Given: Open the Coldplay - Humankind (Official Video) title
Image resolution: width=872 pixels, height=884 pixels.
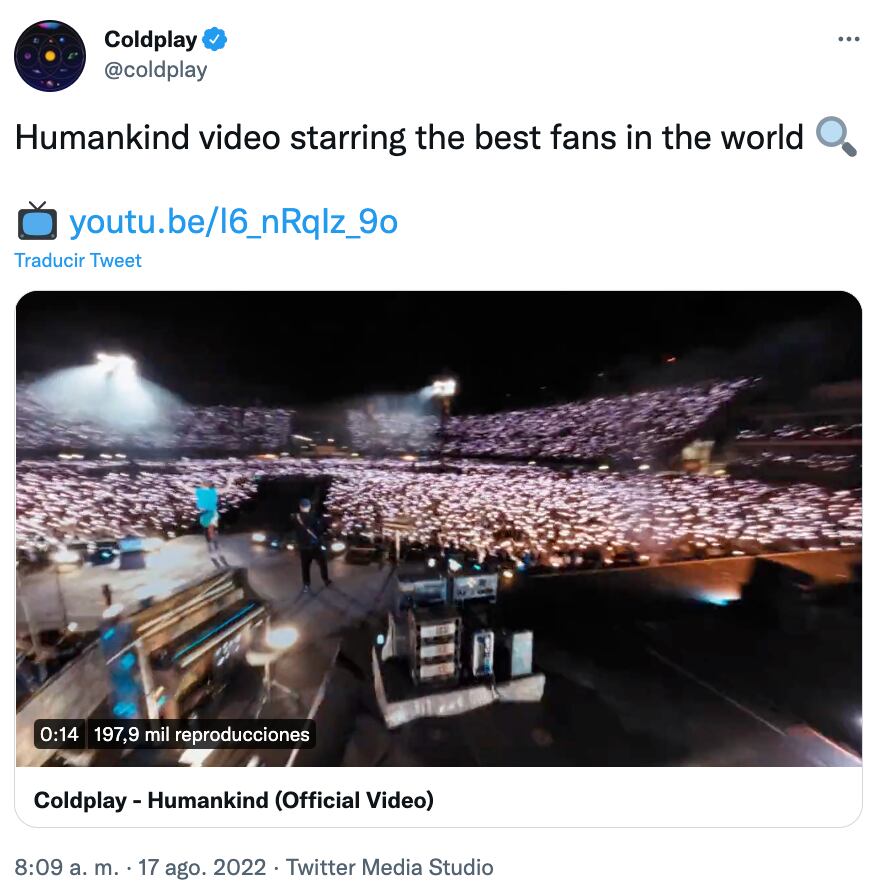Looking at the screenshot, I should [234, 799].
